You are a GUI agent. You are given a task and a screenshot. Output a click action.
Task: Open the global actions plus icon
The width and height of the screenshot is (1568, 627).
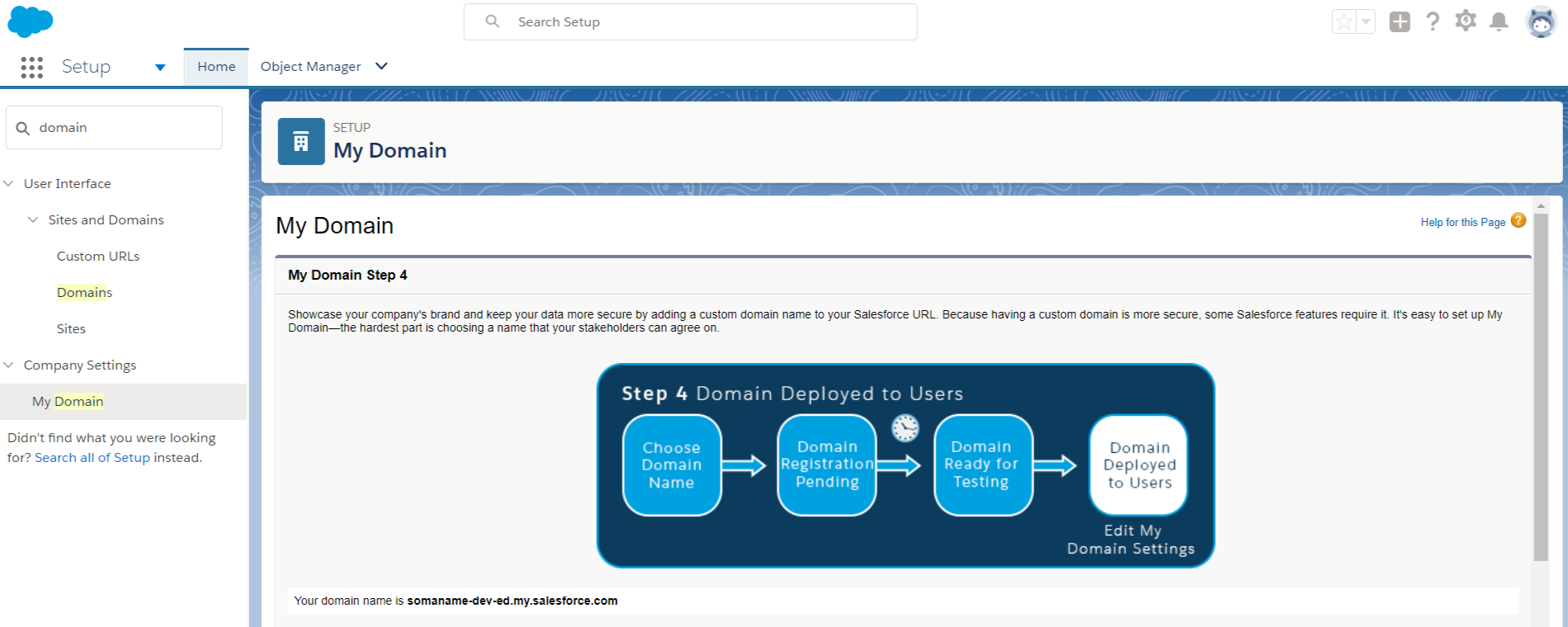click(x=1400, y=22)
